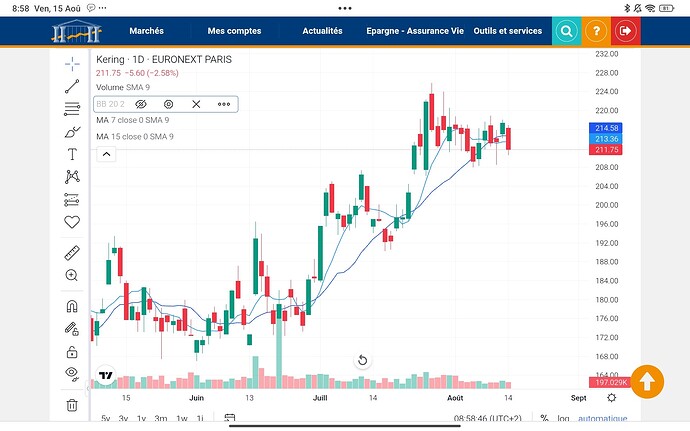The image size is (690, 431).
Task: Open the search magnifier in the header
Action: pyautogui.click(x=566, y=31)
